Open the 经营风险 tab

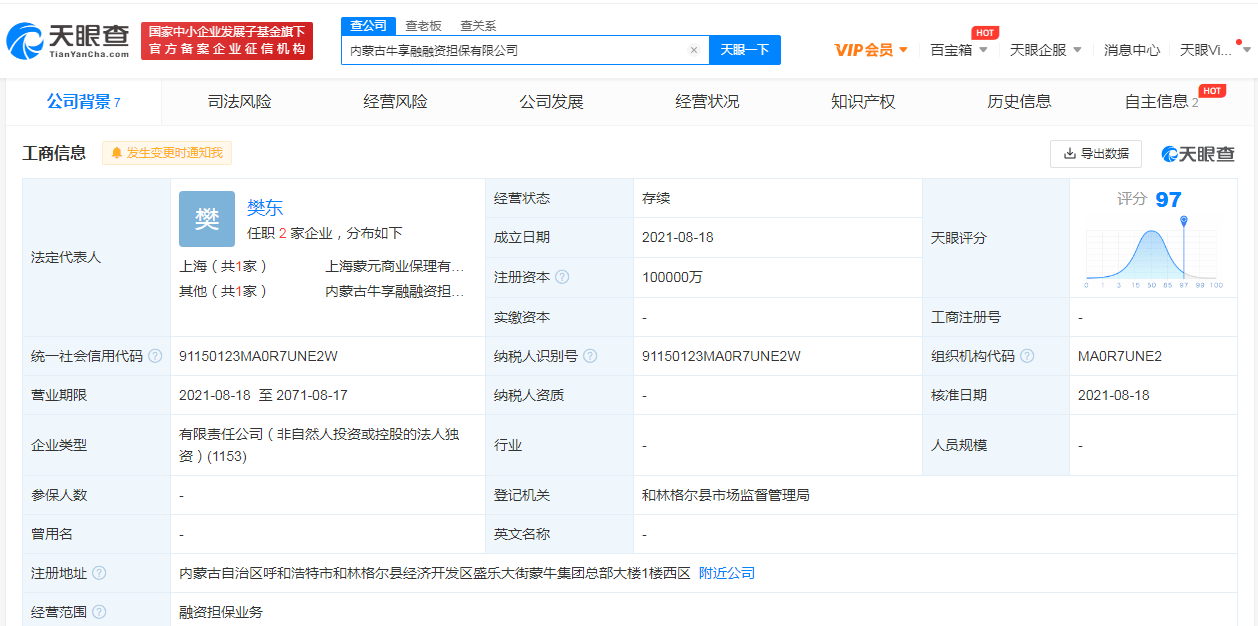pyautogui.click(x=395, y=101)
